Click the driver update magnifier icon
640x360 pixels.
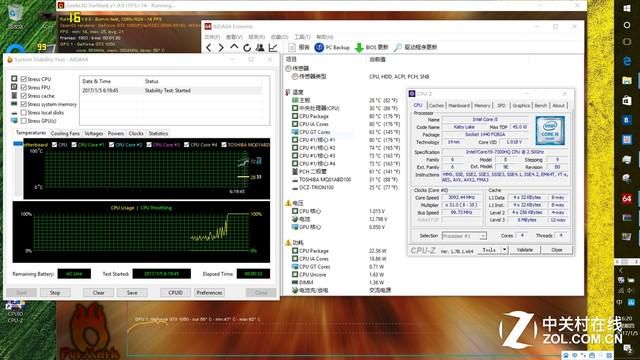coord(398,47)
